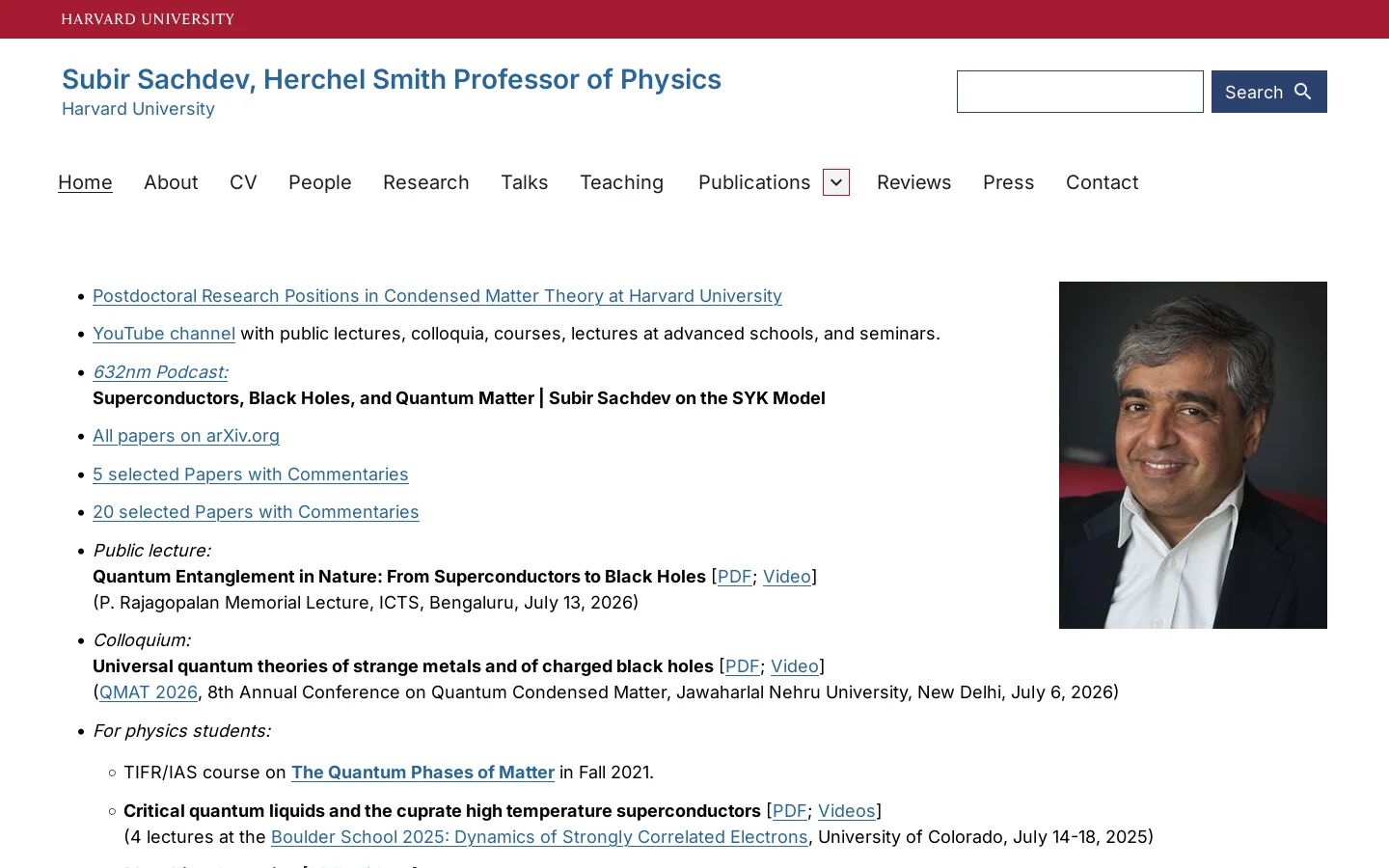Open the CV menu item
Image resolution: width=1389 pixels, height=868 pixels.
pos(243,182)
